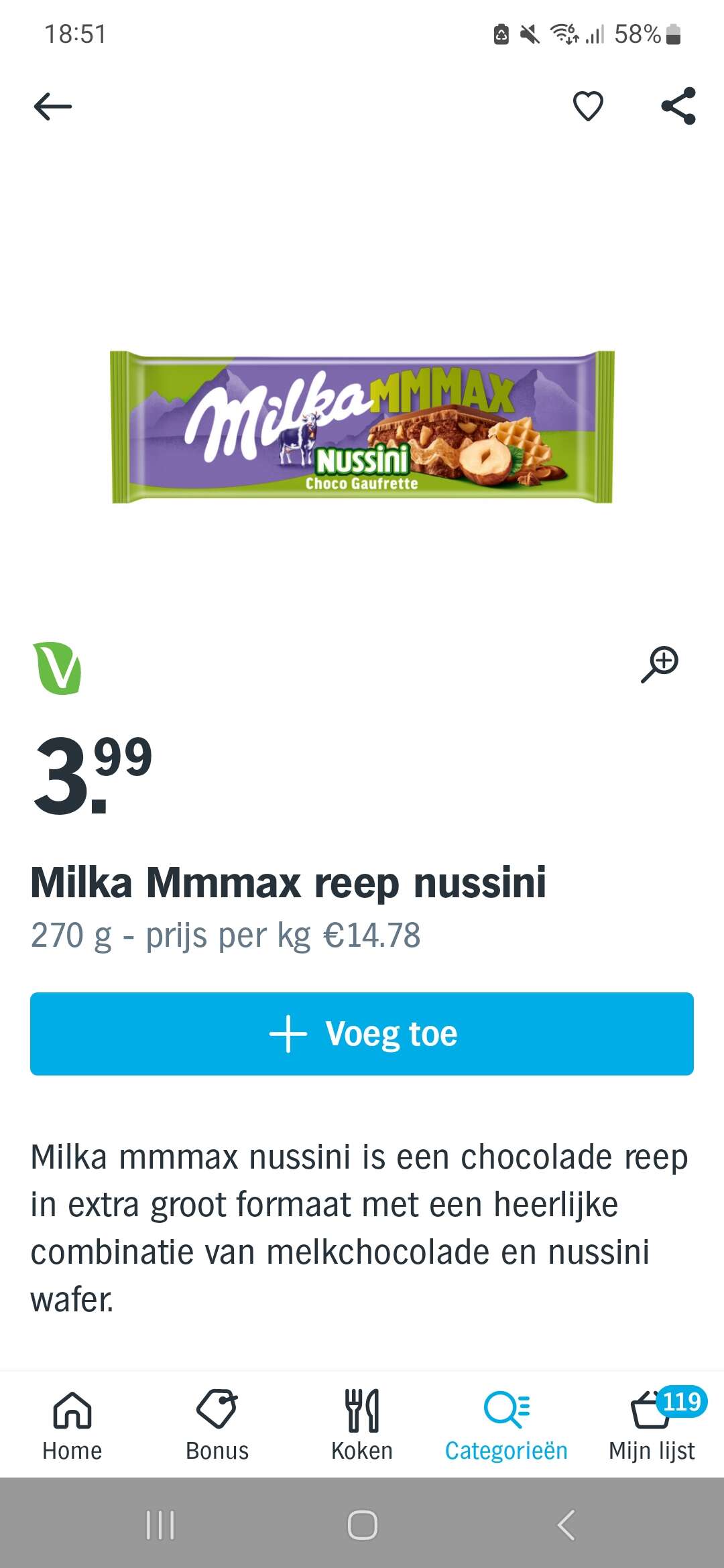Tap the Android back chevron

click(x=566, y=1525)
